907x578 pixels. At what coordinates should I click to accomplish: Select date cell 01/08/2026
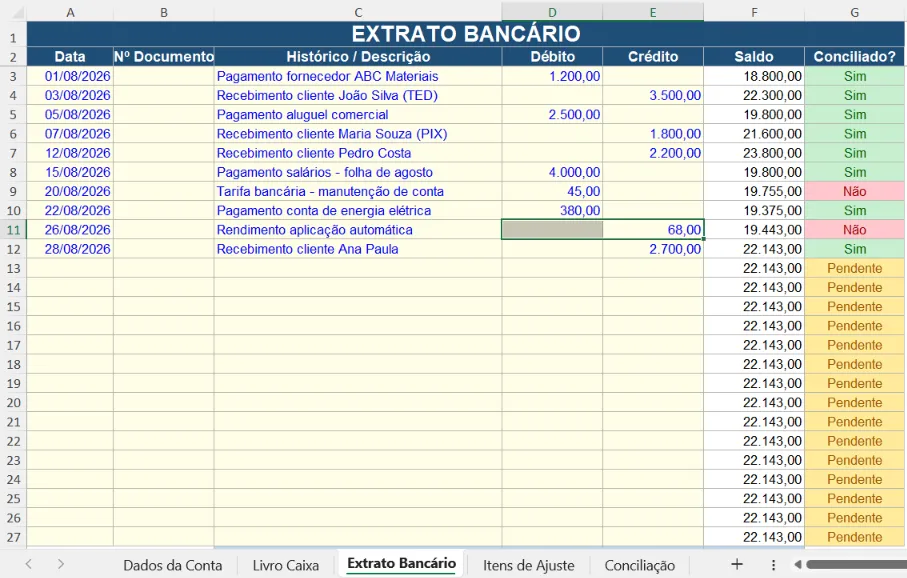click(70, 76)
